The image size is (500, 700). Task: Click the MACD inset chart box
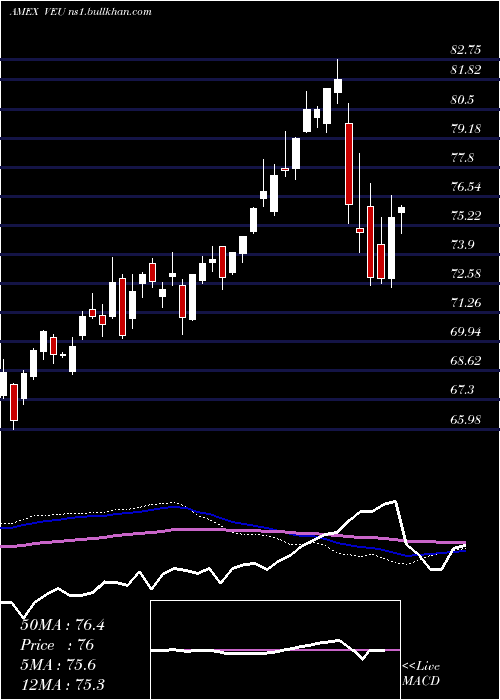(x=275, y=650)
